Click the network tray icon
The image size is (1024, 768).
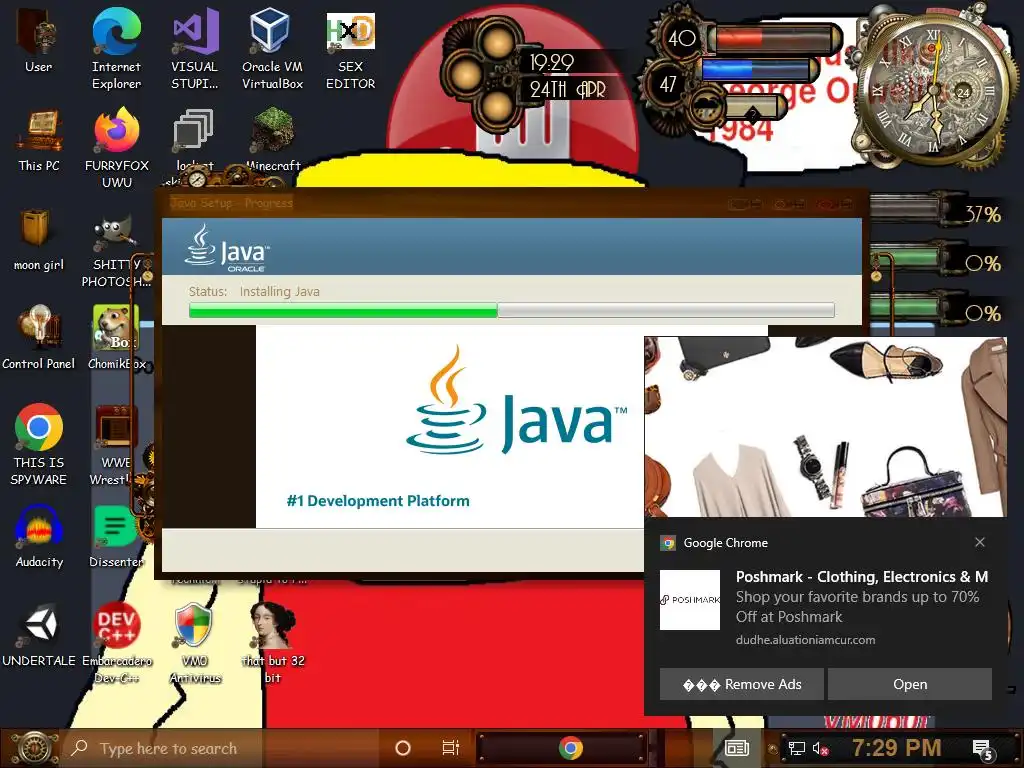click(796, 748)
